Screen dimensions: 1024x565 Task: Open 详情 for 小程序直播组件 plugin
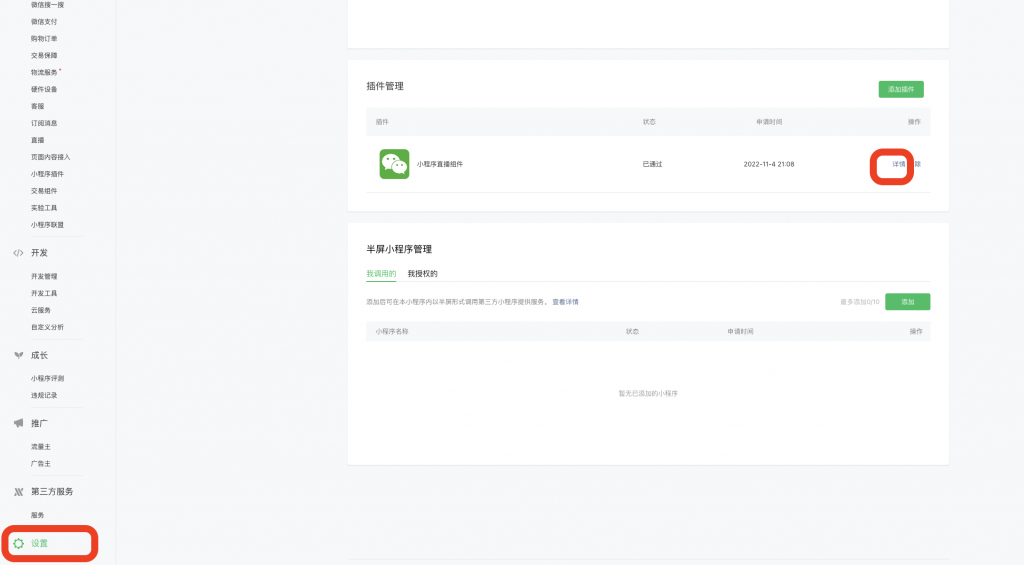(898, 164)
